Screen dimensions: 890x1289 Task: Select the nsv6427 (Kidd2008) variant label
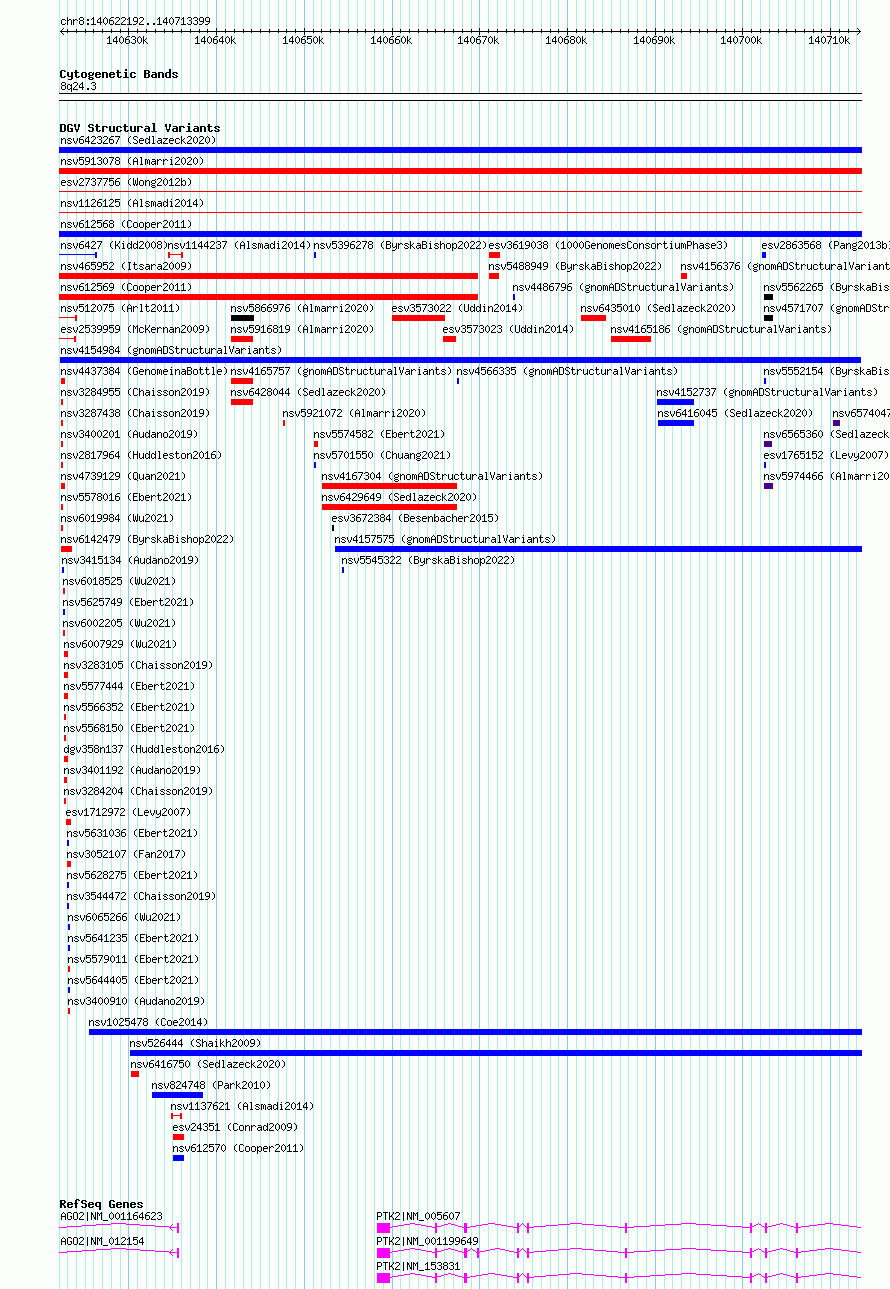click(x=112, y=245)
